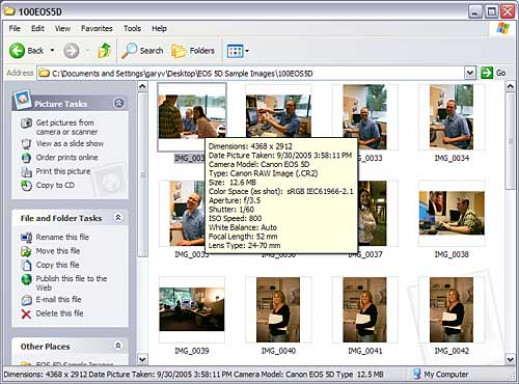Open the Help menu

click(x=159, y=28)
